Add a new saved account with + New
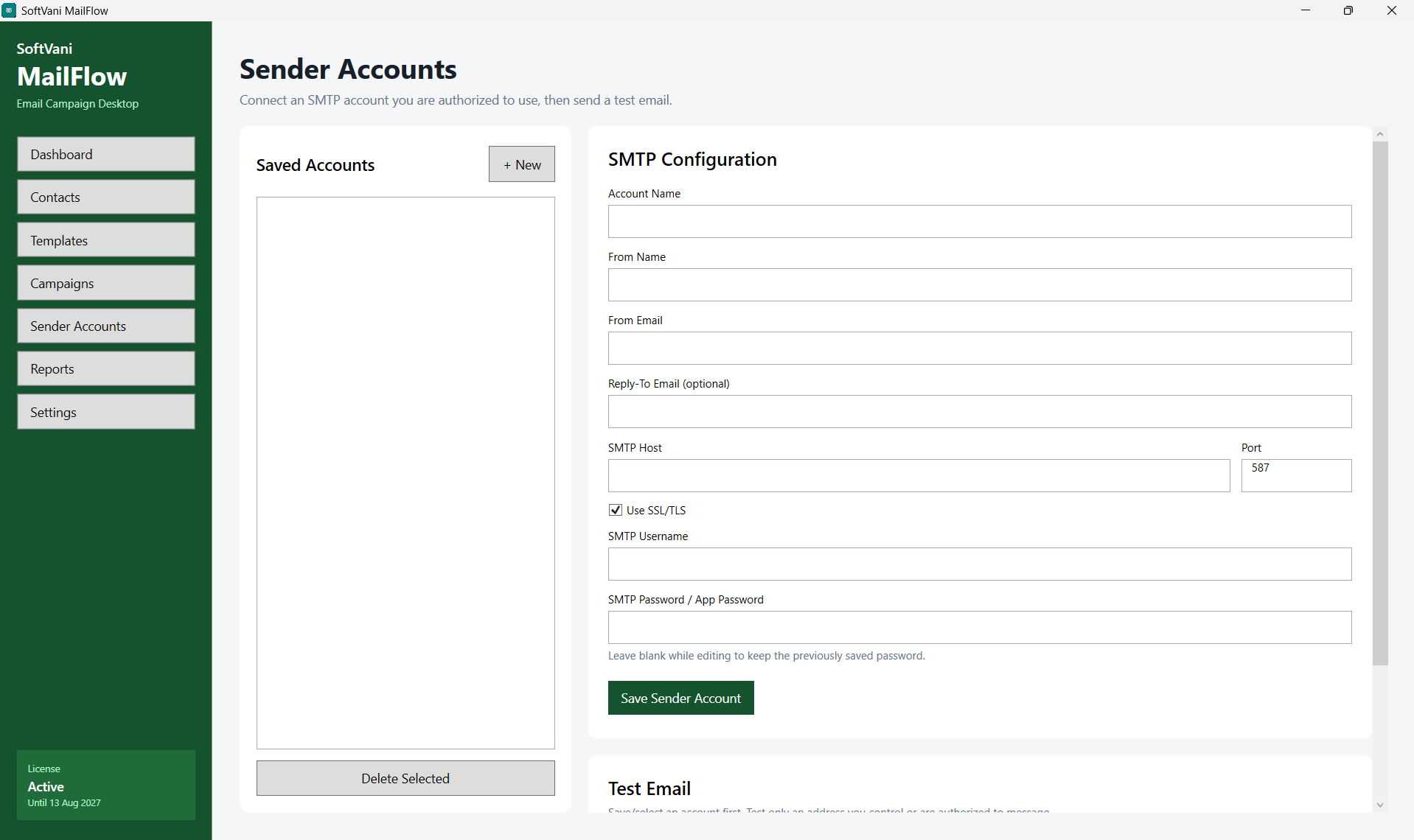The image size is (1414, 840). [522, 164]
